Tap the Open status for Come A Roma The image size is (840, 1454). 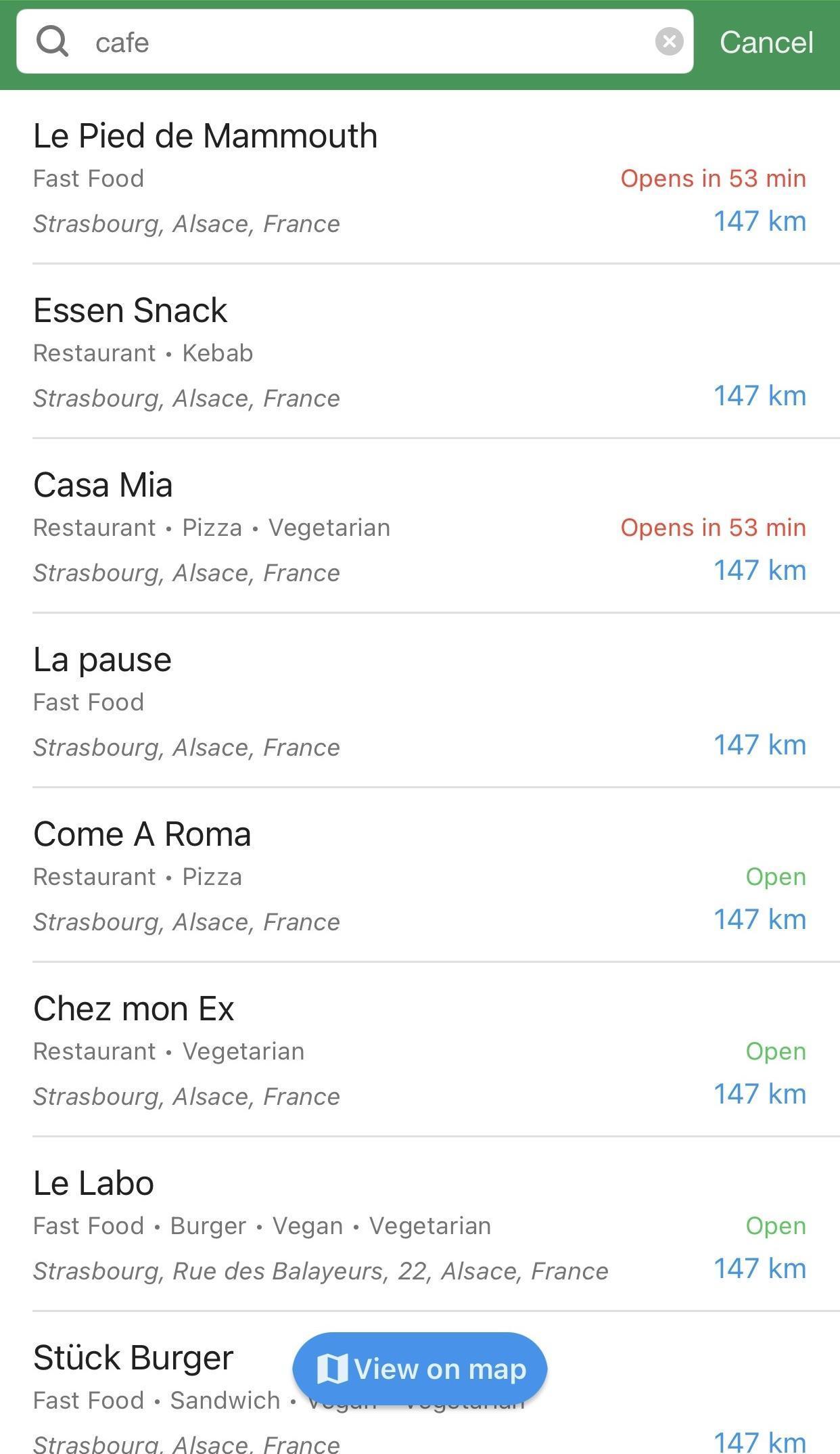775,877
